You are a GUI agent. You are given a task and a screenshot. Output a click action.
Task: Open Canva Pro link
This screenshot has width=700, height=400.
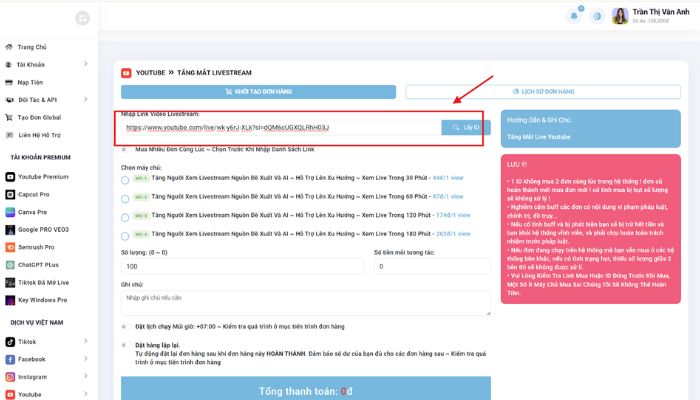click(x=33, y=212)
